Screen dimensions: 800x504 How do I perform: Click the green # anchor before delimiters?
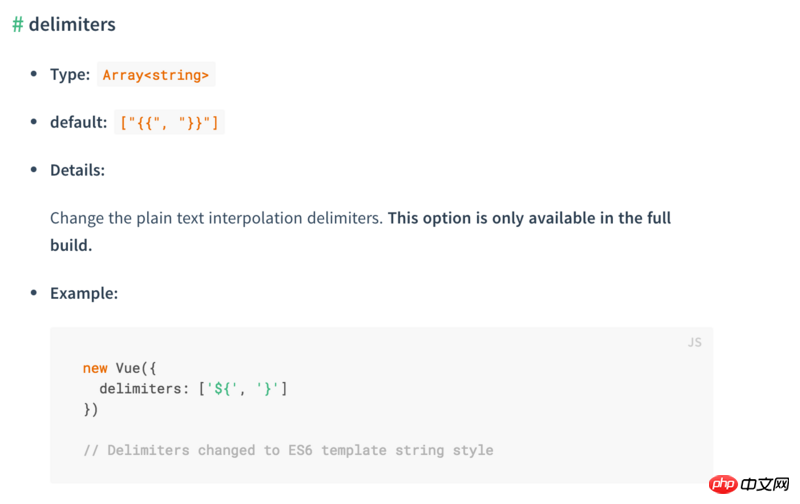18,24
